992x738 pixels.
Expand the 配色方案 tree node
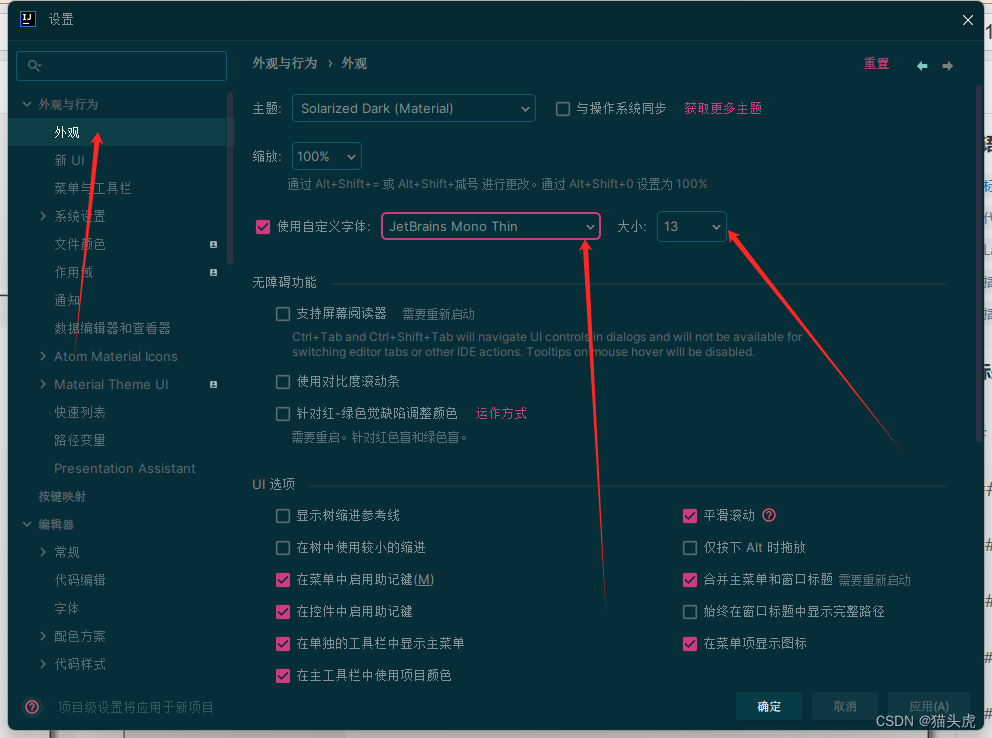pyautogui.click(x=42, y=636)
